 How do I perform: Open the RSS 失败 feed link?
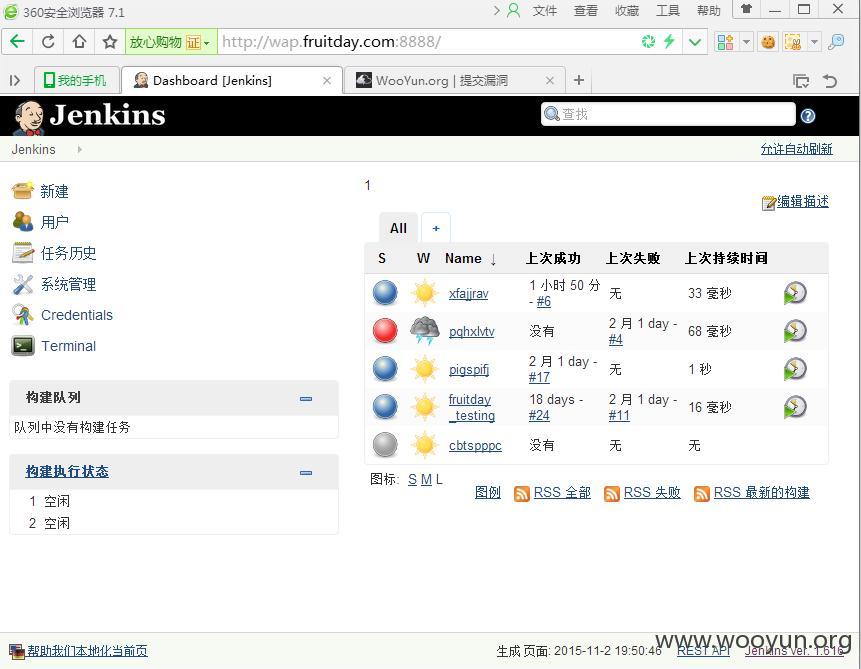pos(652,492)
